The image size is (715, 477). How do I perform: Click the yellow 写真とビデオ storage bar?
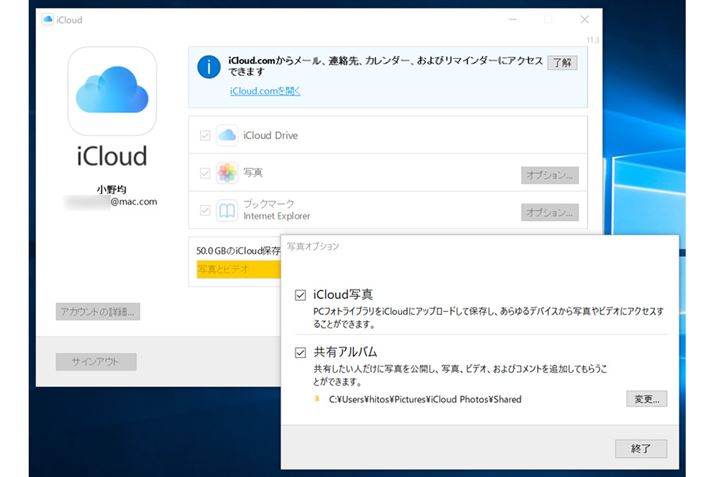click(x=239, y=269)
